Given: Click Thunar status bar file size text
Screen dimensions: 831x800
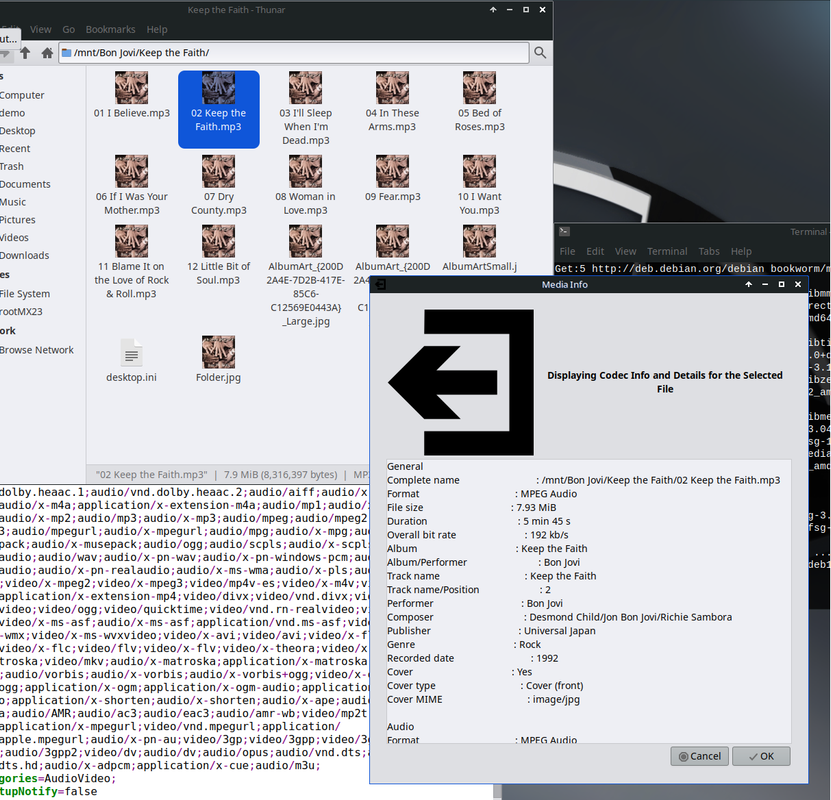Looking at the screenshot, I should coord(280,475).
